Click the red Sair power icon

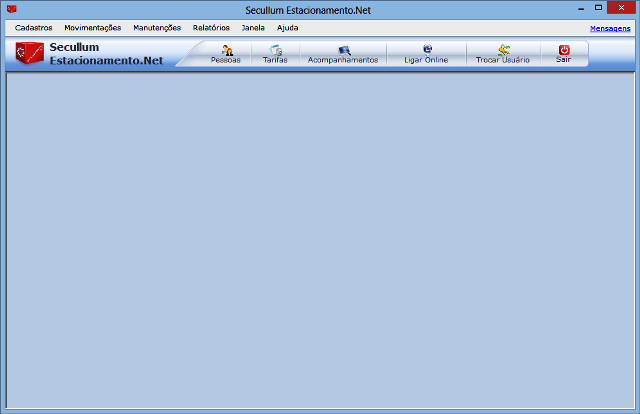[564, 50]
